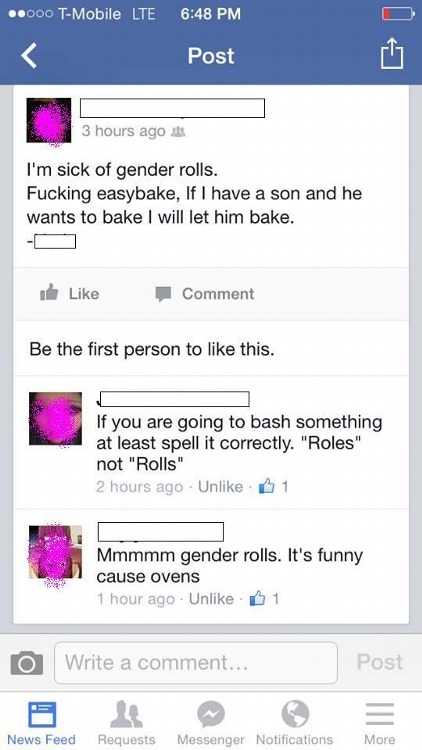Open the share icon in header
The image size is (422, 750).
click(x=392, y=54)
